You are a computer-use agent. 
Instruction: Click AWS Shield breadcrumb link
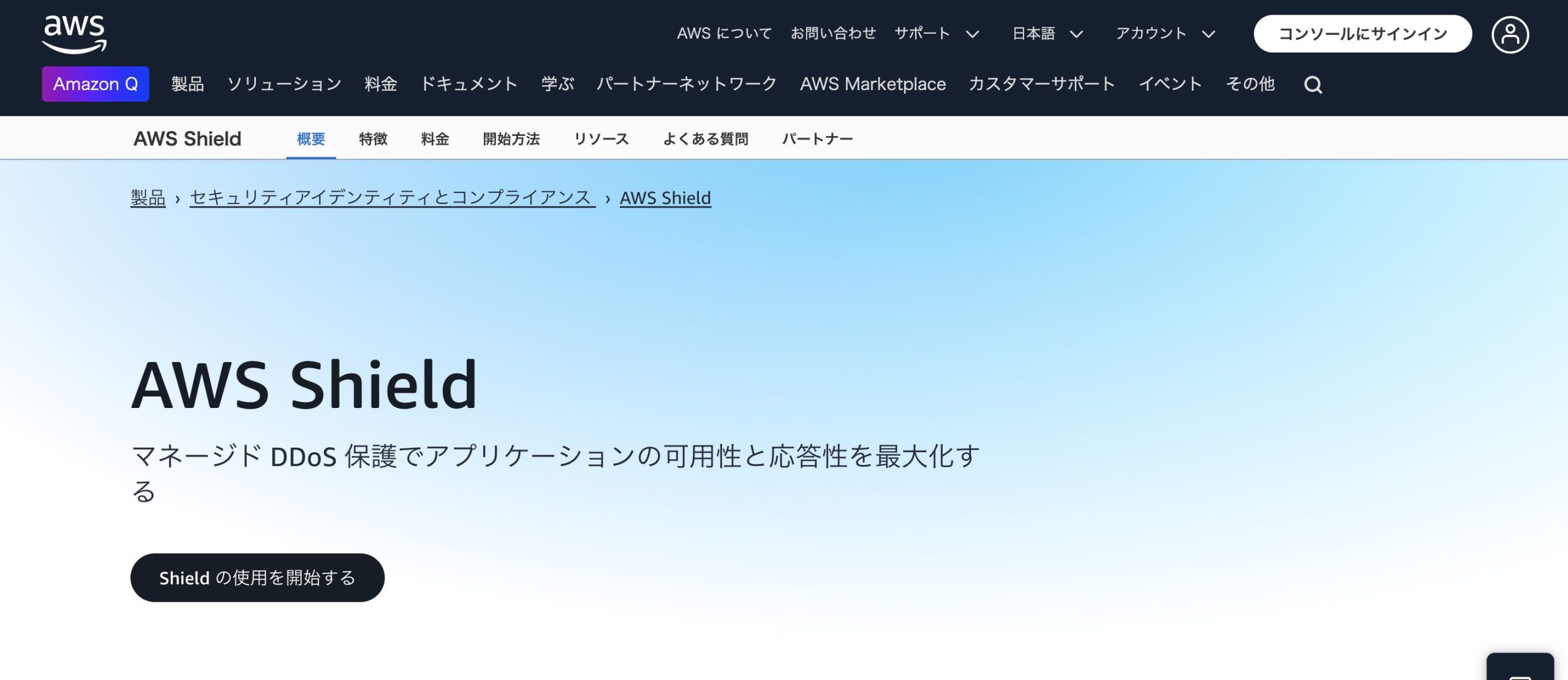pos(665,198)
